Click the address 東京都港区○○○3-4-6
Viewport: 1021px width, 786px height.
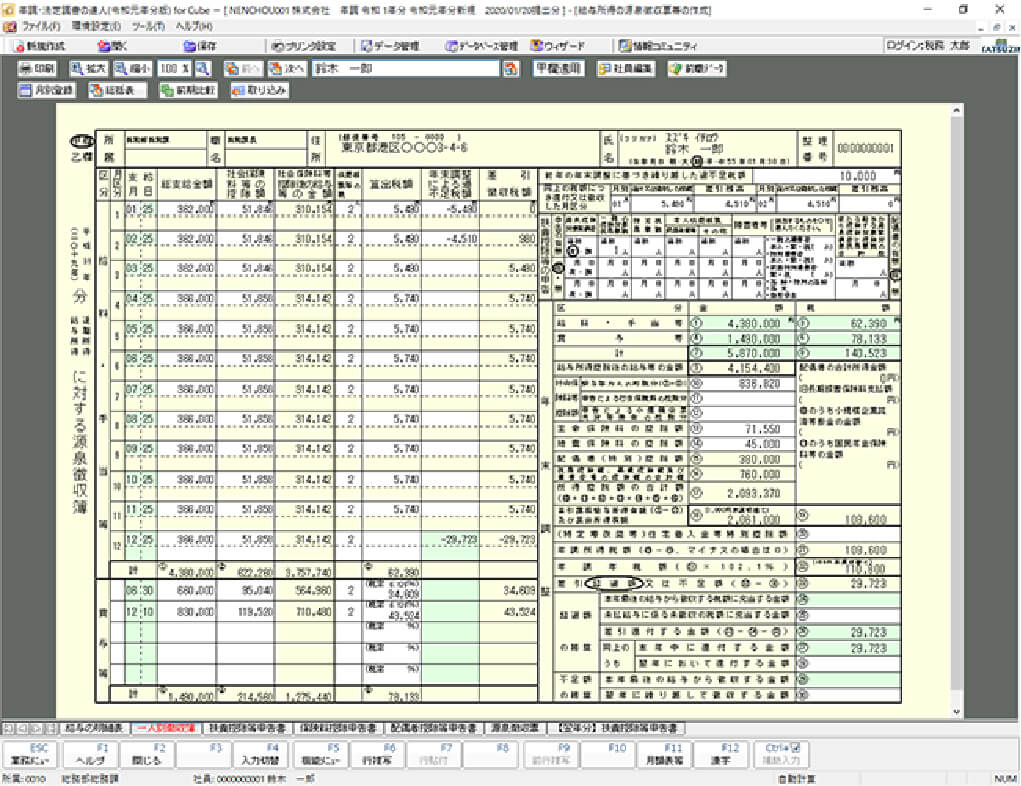coord(404,148)
